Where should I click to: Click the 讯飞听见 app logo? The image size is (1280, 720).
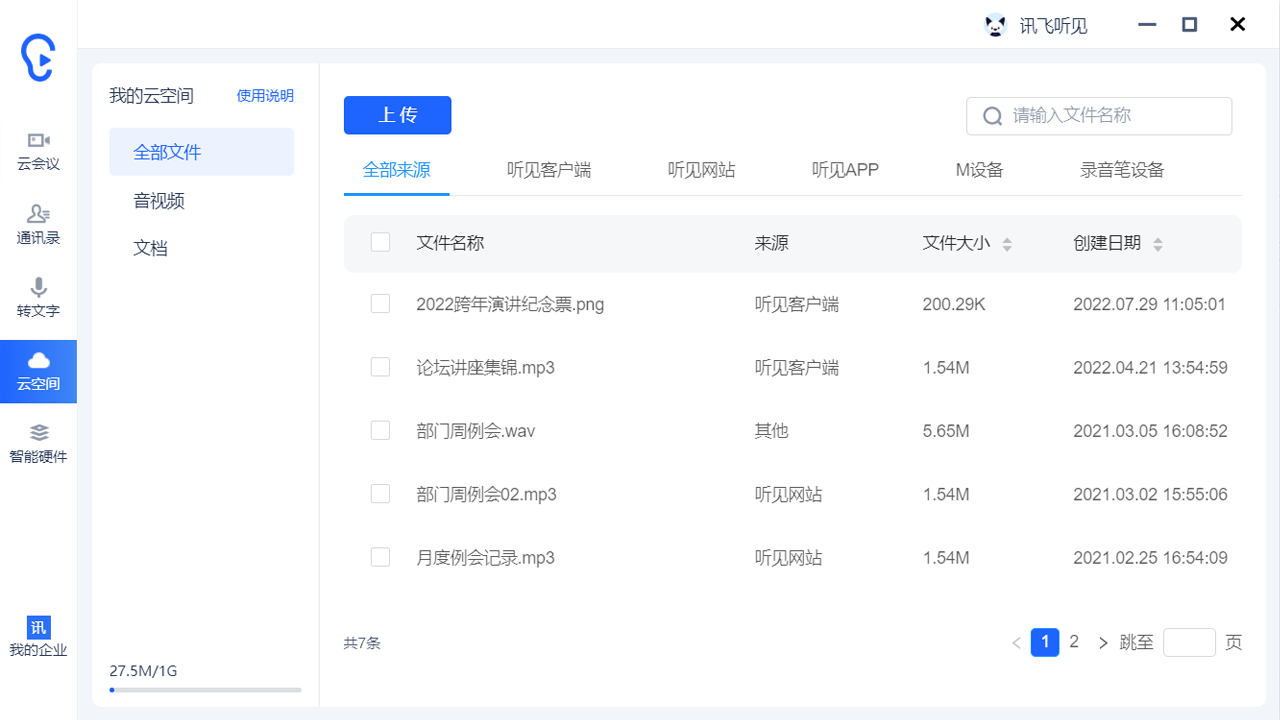pos(994,24)
